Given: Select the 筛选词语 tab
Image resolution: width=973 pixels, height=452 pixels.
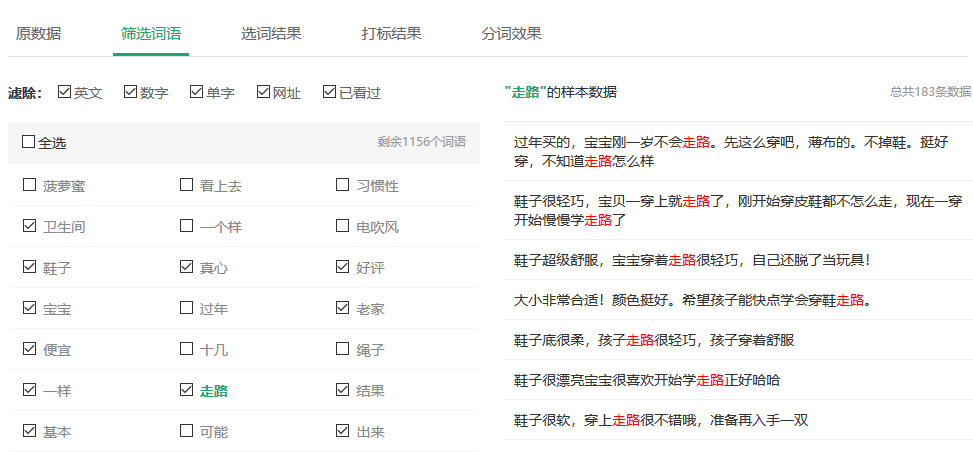Looking at the screenshot, I should click(151, 34).
